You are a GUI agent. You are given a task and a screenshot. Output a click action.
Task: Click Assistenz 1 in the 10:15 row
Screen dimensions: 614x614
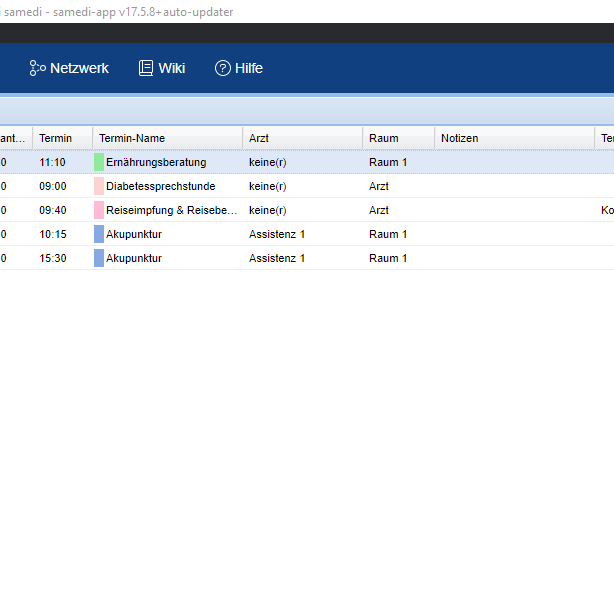point(277,234)
